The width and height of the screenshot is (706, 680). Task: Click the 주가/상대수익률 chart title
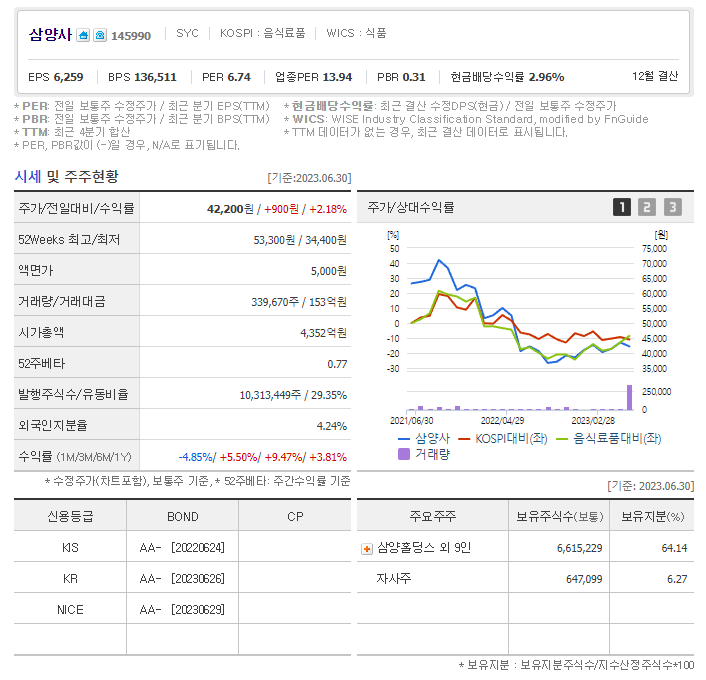[x=411, y=207]
